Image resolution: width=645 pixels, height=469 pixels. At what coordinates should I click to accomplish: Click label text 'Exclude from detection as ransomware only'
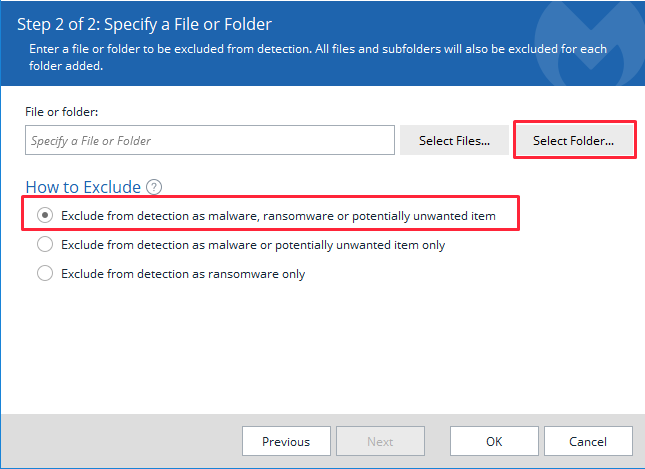[183, 274]
